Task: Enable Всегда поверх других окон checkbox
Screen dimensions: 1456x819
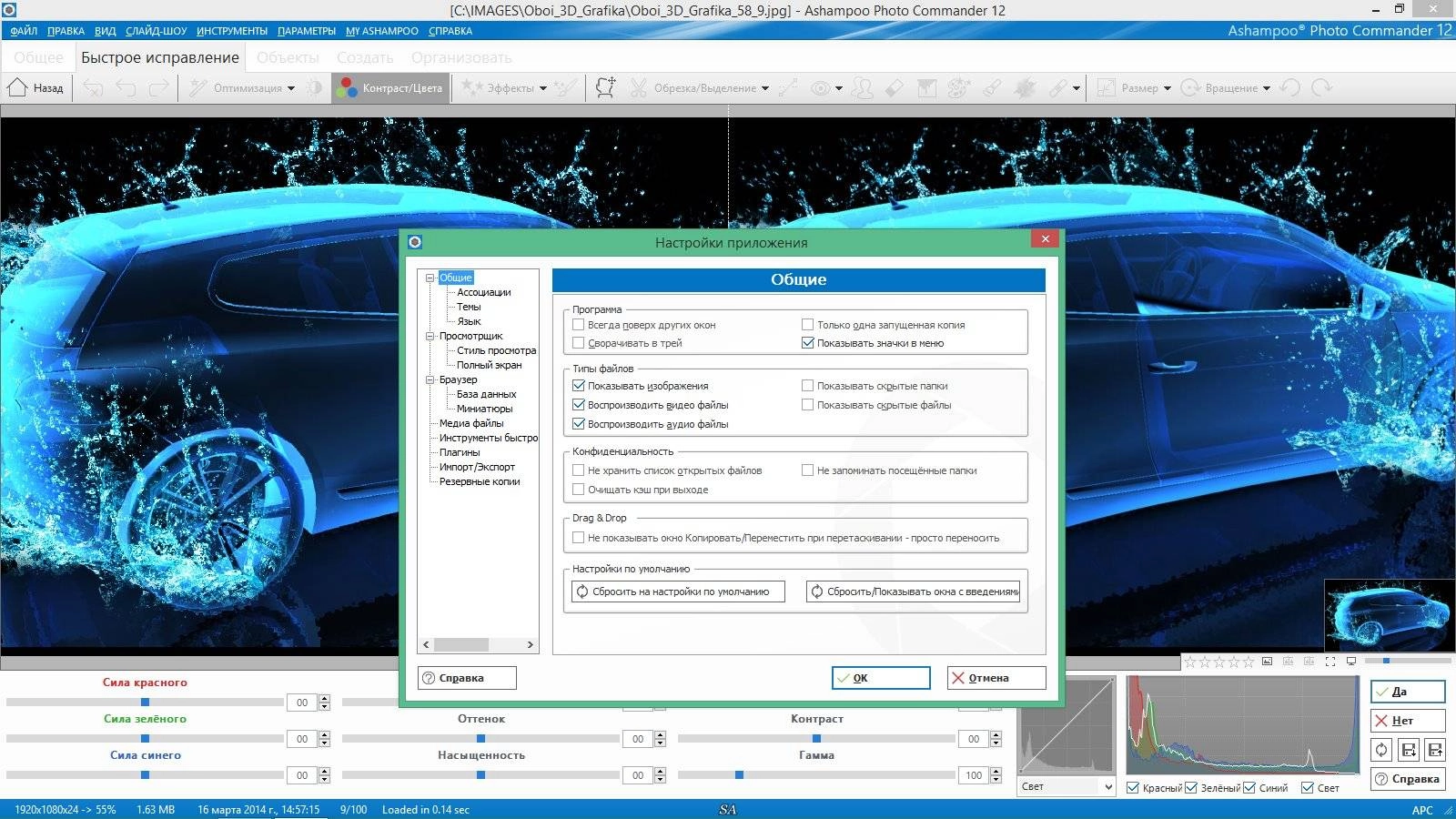Action: [578, 324]
